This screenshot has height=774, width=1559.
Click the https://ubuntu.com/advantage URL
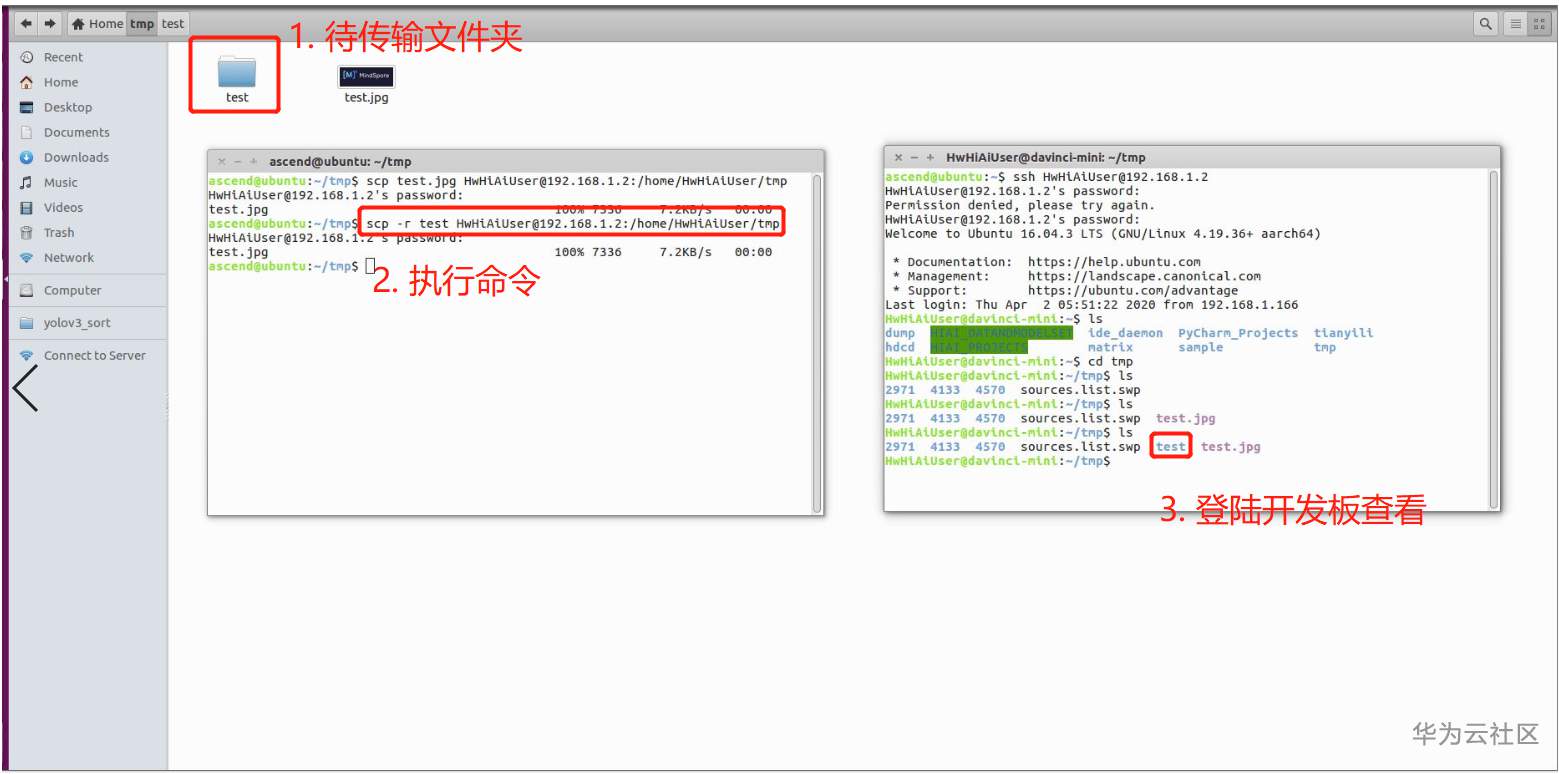(1133, 290)
